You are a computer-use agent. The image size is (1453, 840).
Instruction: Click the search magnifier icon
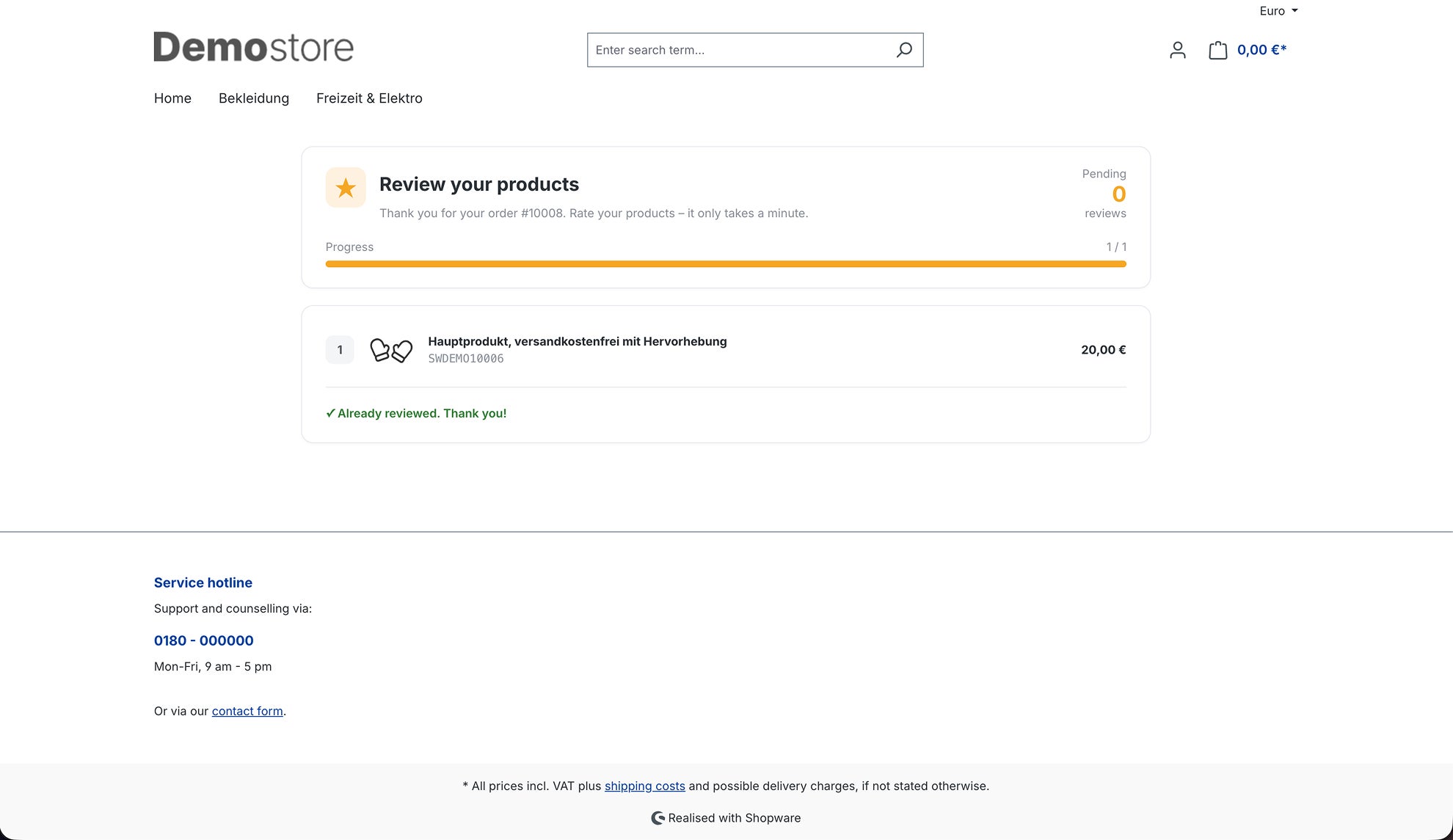coord(904,50)
